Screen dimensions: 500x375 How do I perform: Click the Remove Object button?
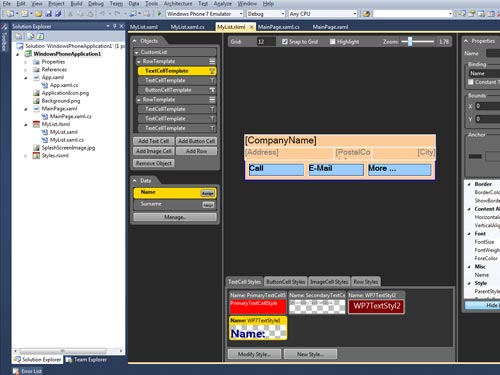[154, 163]
